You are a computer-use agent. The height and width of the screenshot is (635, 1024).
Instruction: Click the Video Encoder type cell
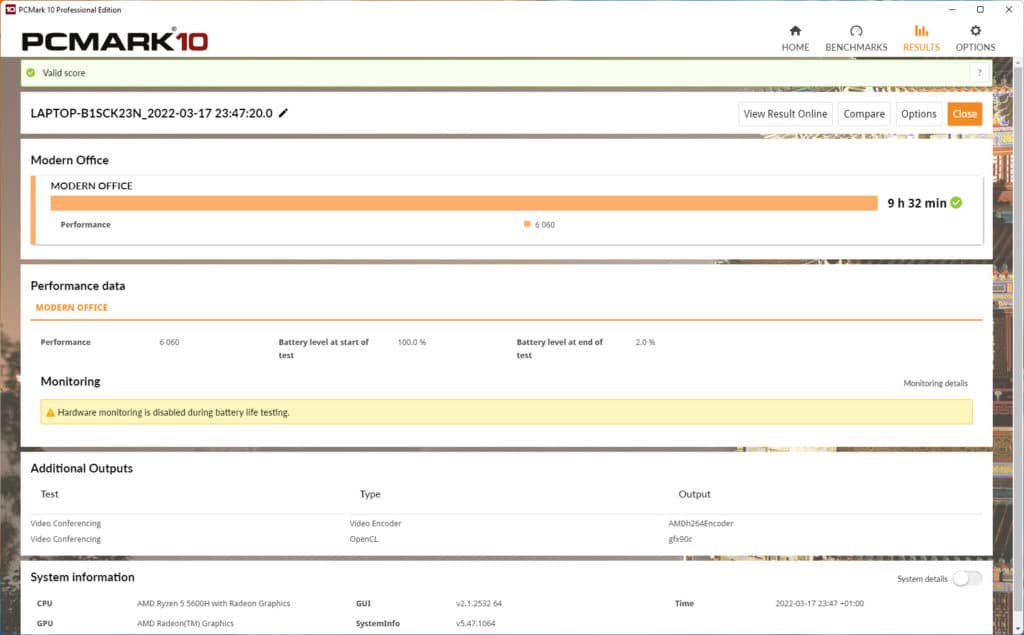tap(375, 523)
